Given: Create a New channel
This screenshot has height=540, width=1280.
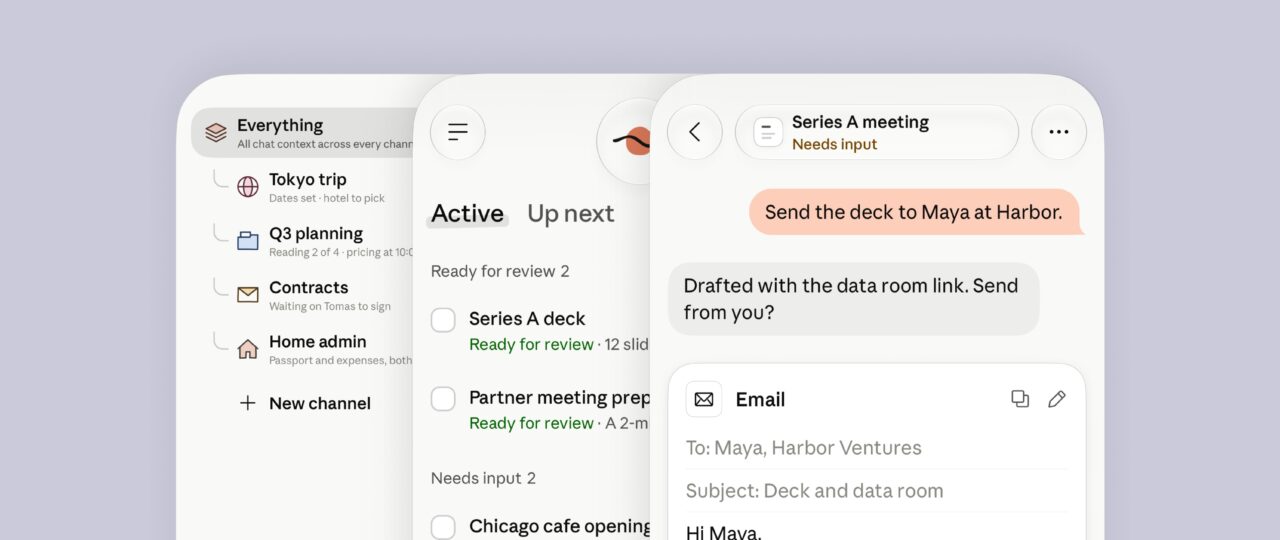Looking at the screenshot, I should pyautogui.click(x=305, y=403).
